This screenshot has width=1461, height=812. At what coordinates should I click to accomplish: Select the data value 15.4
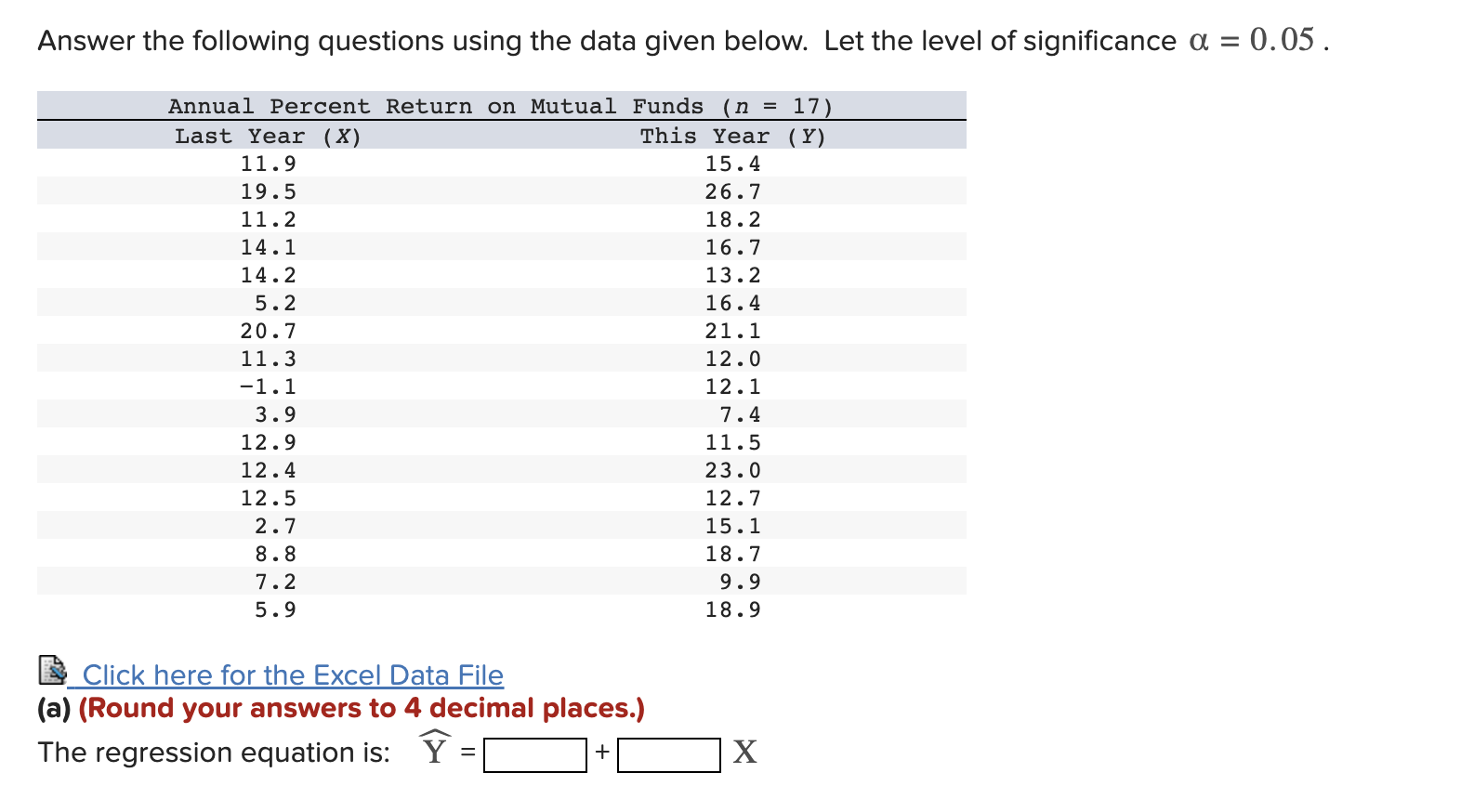tap(733, 163)
